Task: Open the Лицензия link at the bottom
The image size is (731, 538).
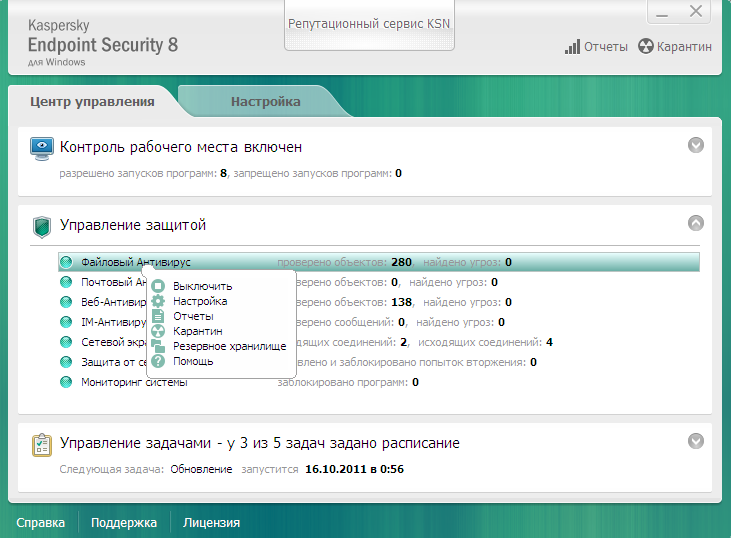Action: 211,523
